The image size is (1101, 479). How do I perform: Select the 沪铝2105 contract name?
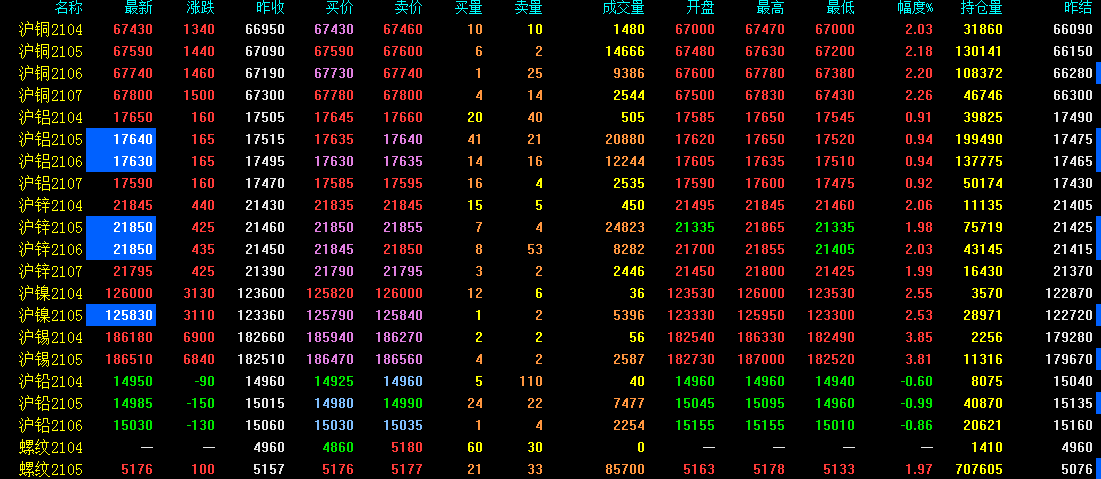point(51,140)
